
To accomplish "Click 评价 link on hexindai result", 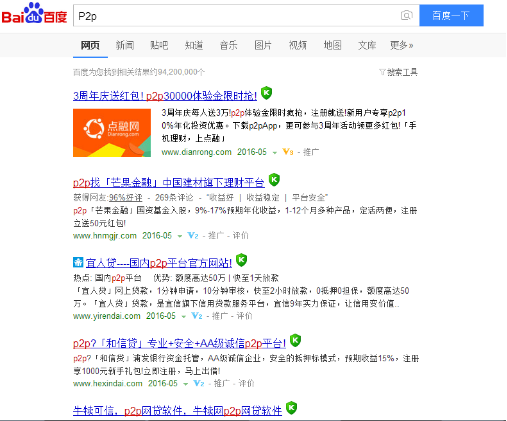I will pyautogui.click(x=246, y=383).
